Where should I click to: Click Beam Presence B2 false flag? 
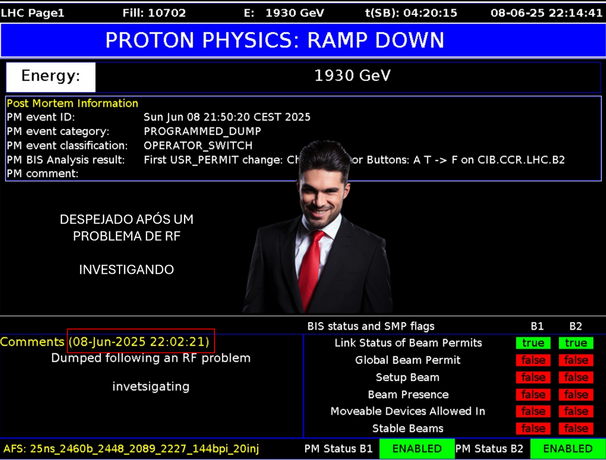coord(576,394)
